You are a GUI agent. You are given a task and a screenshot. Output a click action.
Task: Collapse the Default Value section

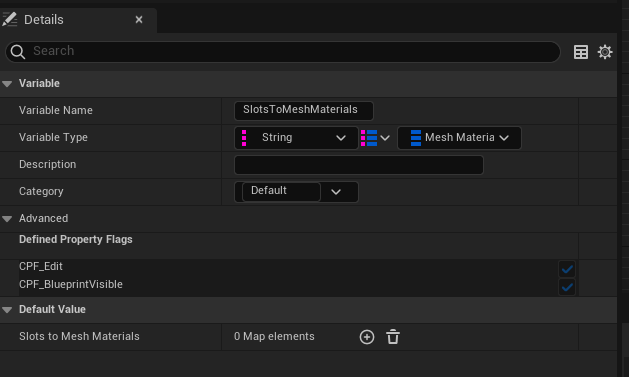point(7,310)
